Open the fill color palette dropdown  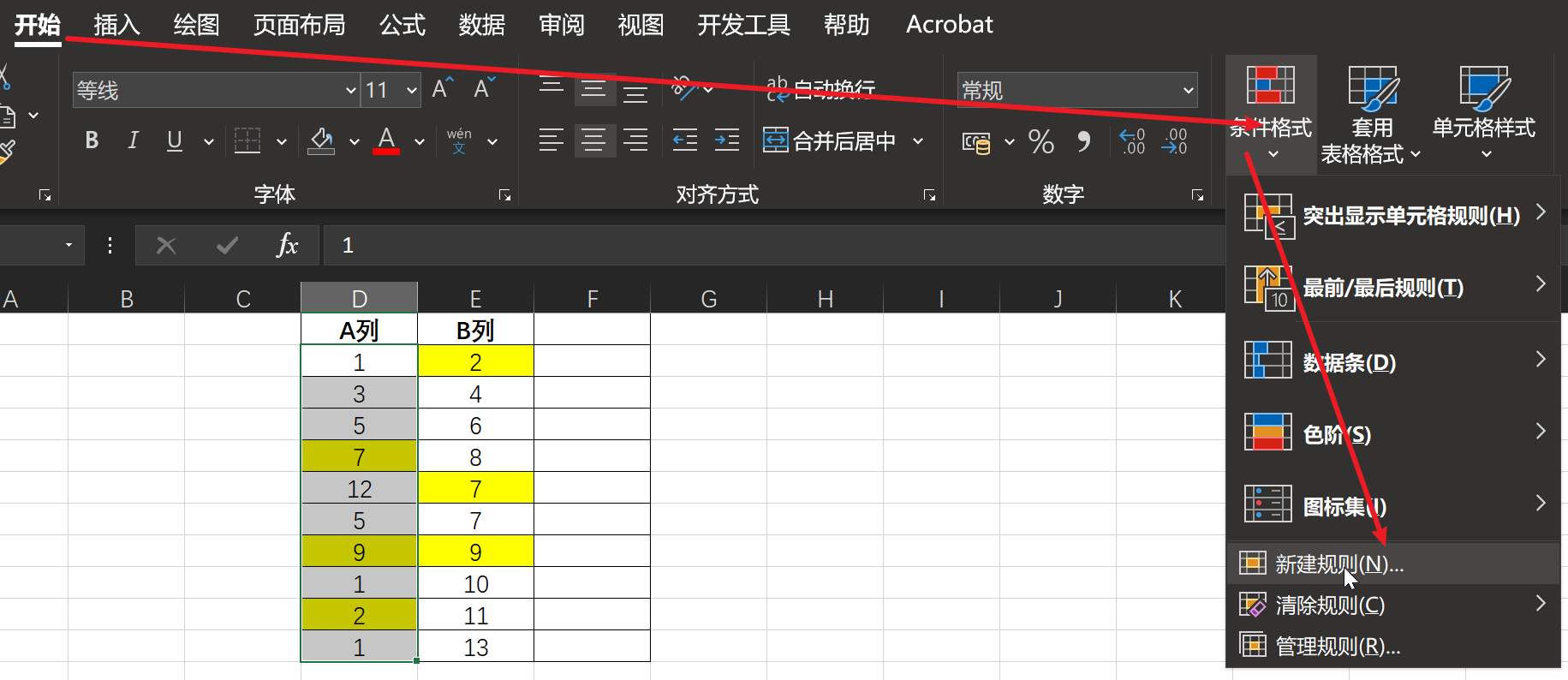[354, 141]
